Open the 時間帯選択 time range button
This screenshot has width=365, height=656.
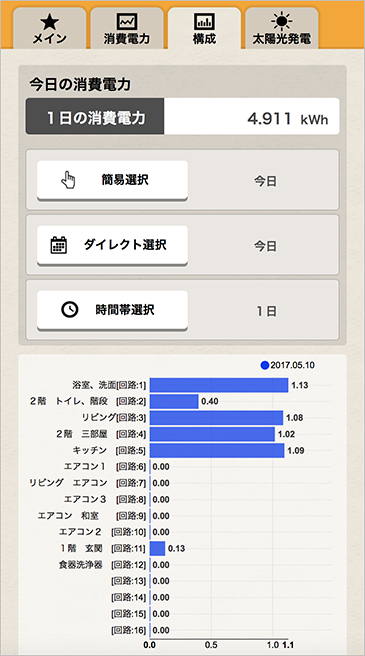click(112, 310)
